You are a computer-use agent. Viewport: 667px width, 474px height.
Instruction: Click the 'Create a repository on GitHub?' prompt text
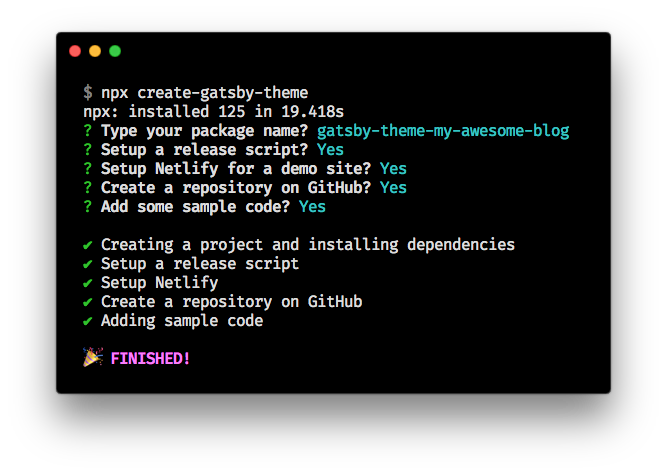click(236, 188)
